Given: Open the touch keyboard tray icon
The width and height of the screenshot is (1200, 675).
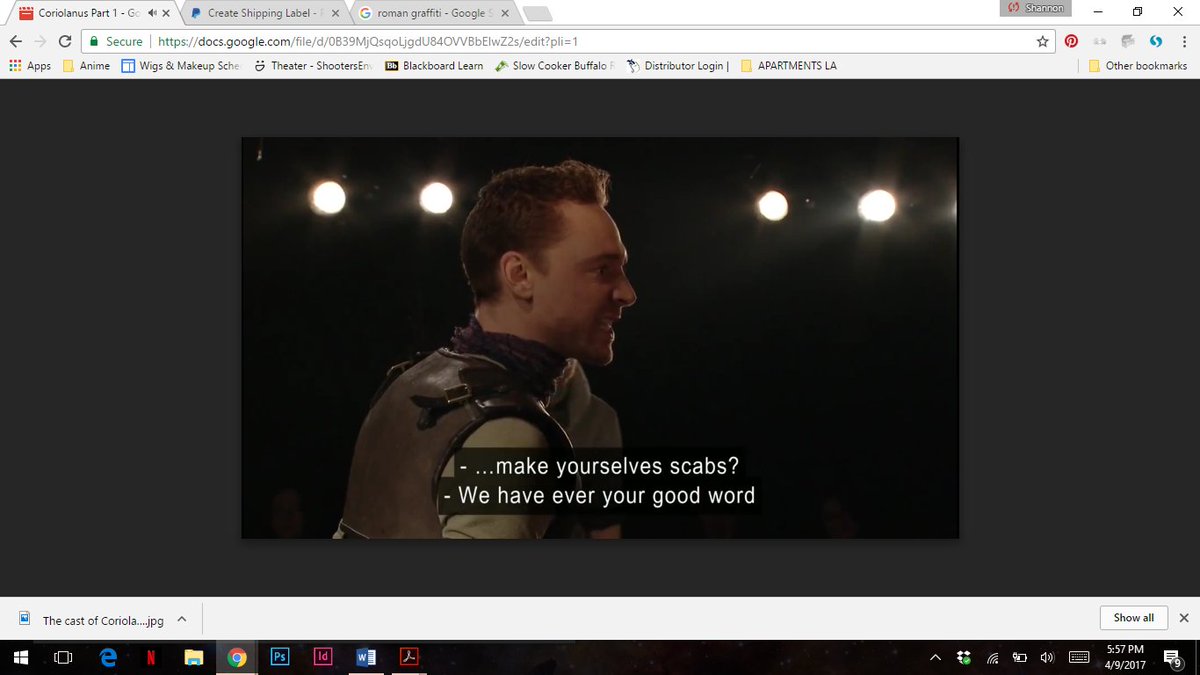Looking at the screenshot, I should pos(1079,657).
